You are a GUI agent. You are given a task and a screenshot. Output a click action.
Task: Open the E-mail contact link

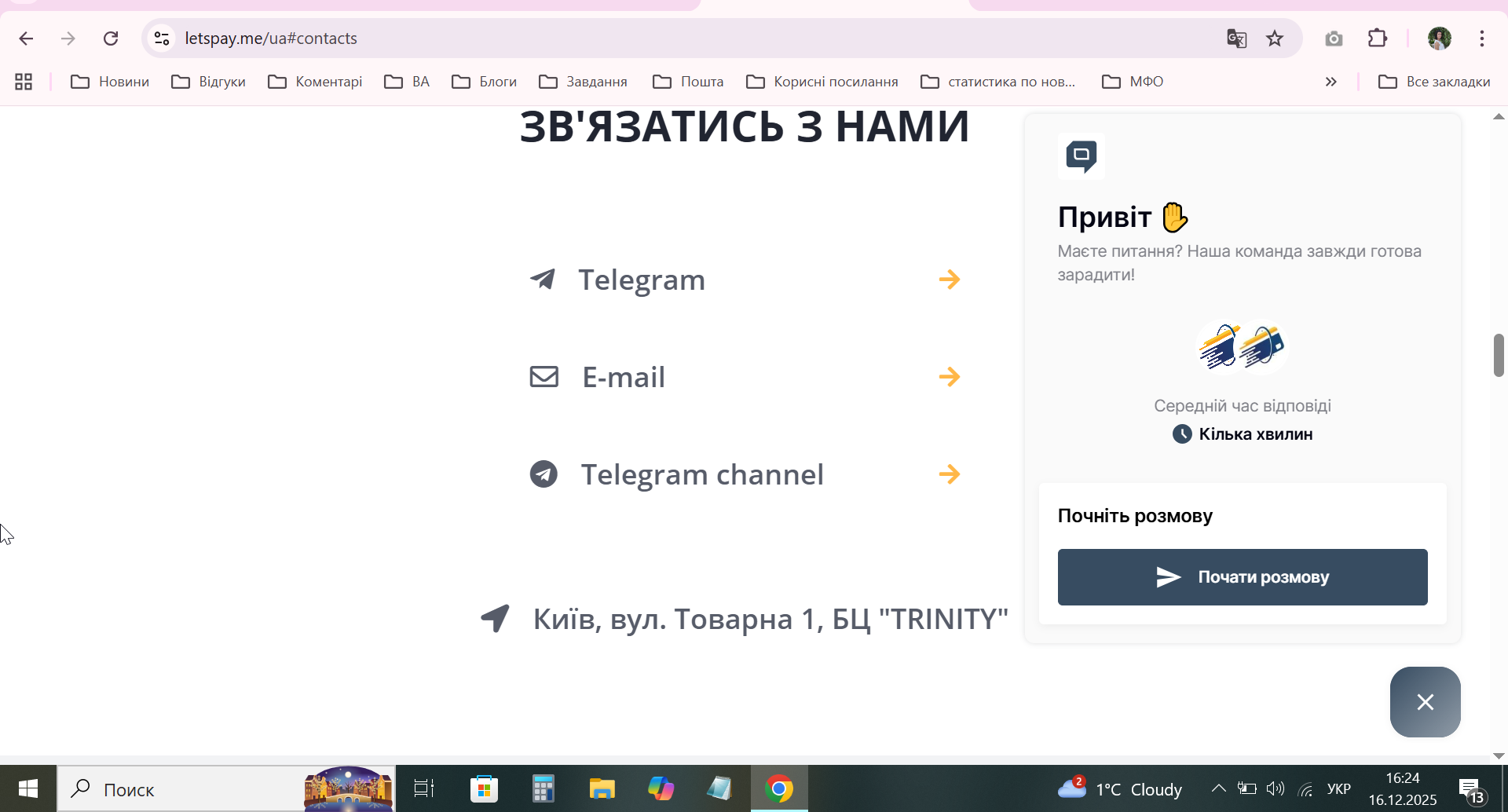(624, 377)
